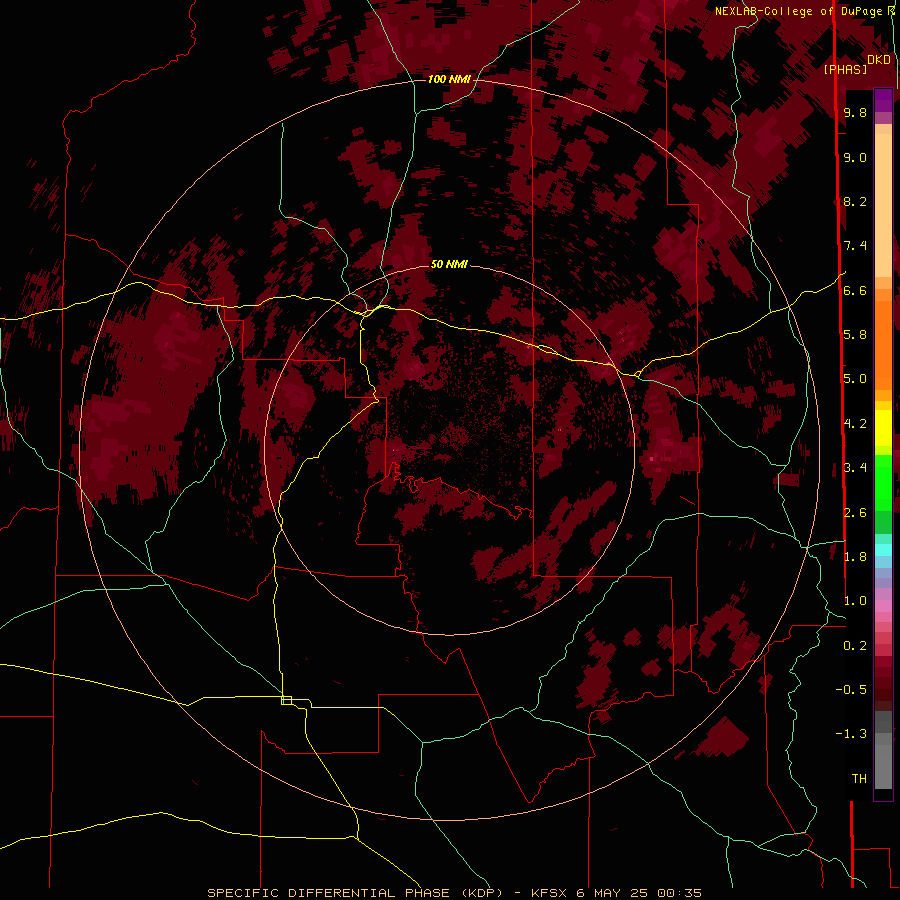Pick the bright green band of color bar

pyautogui.click(x=883, y=482)
